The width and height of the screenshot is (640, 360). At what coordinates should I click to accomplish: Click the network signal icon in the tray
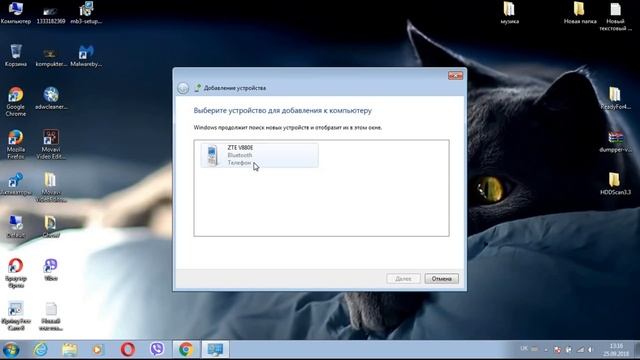click(x=580, y=349)
